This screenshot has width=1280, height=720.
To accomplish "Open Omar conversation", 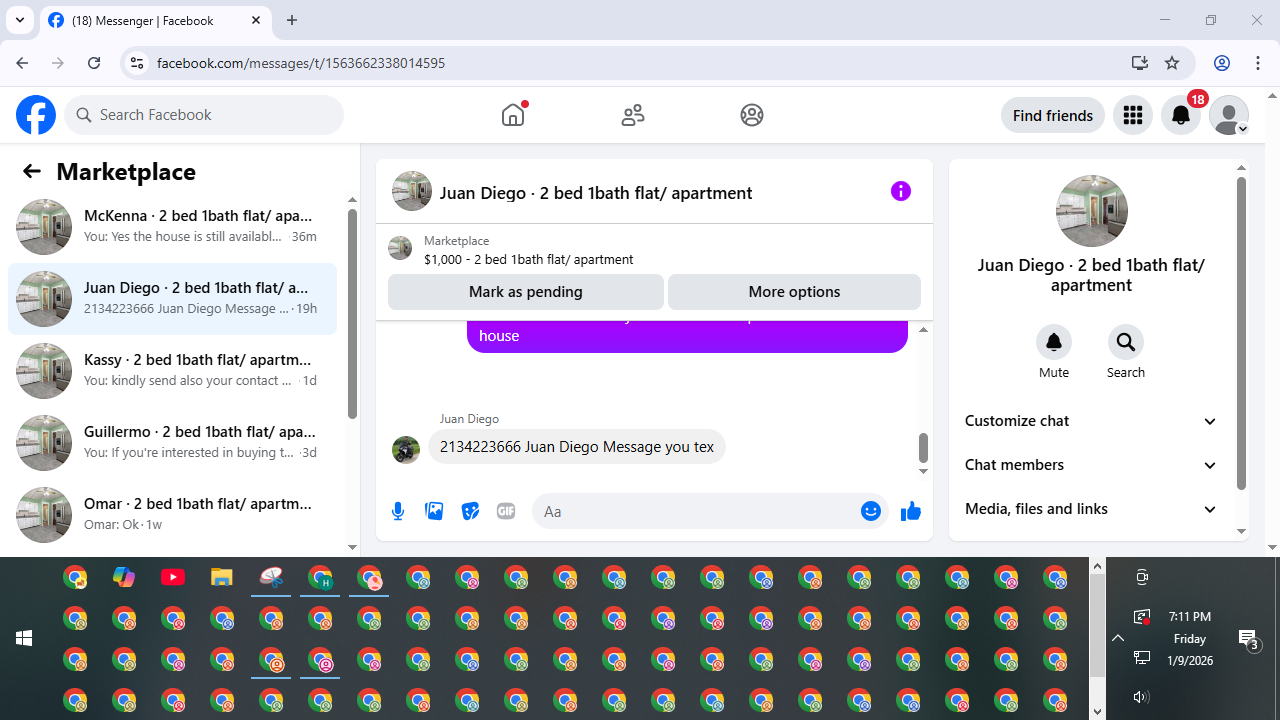I will point(172,515).
